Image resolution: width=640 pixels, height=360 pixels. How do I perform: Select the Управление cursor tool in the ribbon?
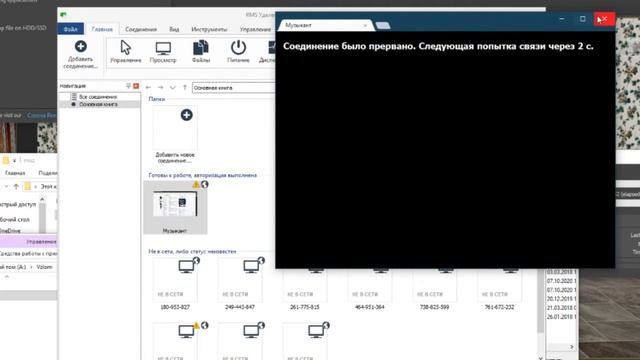[126, 52]
